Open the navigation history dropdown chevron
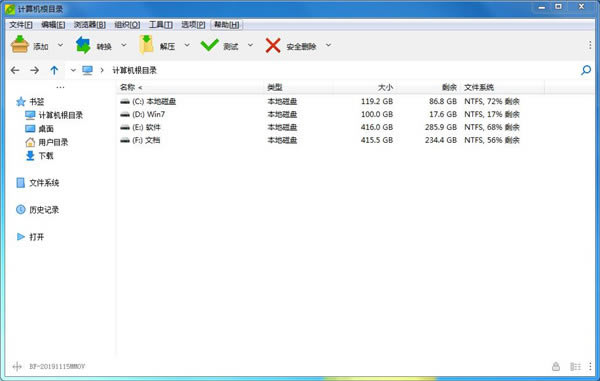The image size is (600, 381). [x=73, y=70]
